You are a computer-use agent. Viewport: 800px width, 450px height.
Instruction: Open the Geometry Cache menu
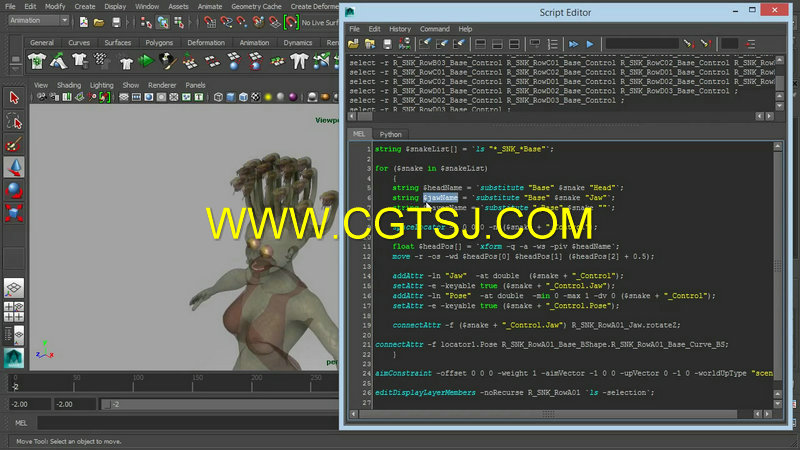(256, 7)
